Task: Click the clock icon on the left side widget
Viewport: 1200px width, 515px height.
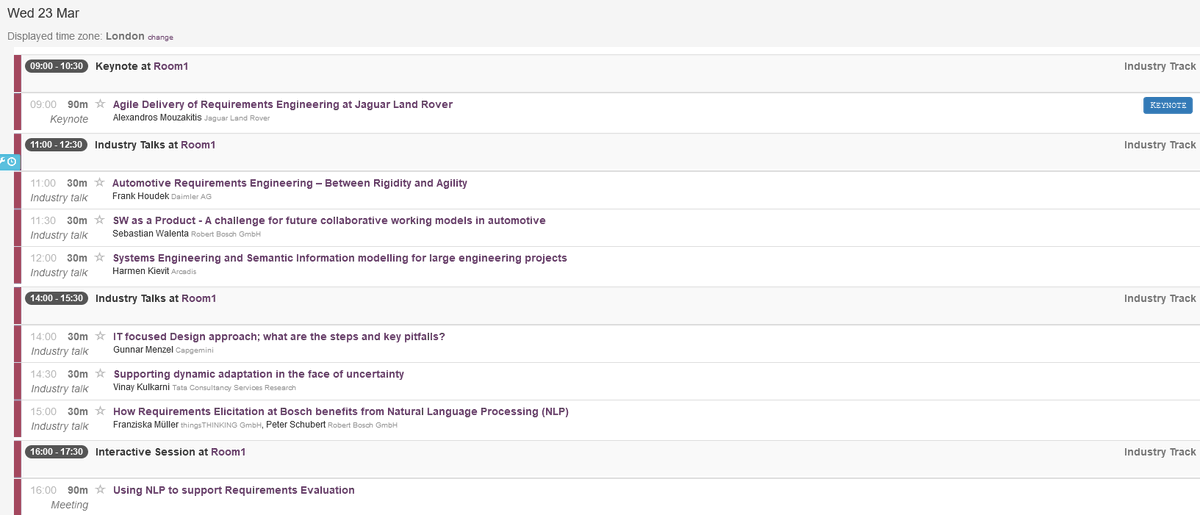Action: [x=13, y=162]
